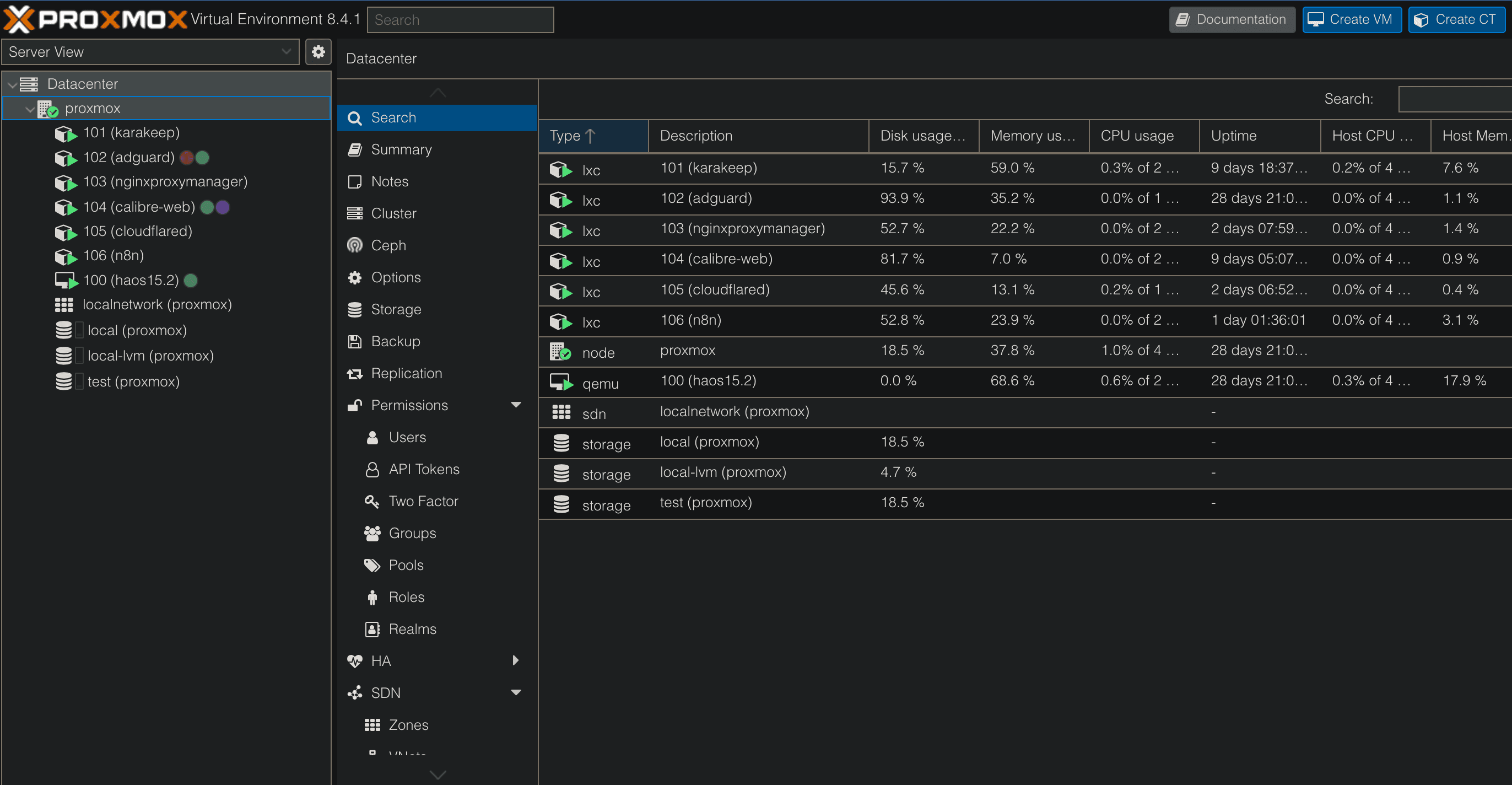Click the Groups people icon
The height and width of the screenshot is (785, 1512).
click(372, 533)
